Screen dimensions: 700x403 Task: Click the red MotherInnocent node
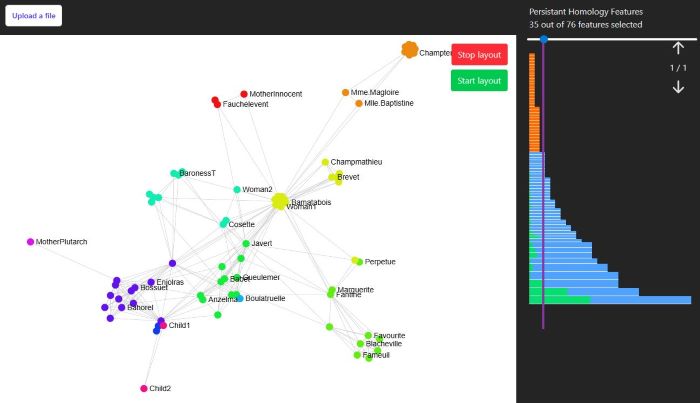[x=244, y=94]
